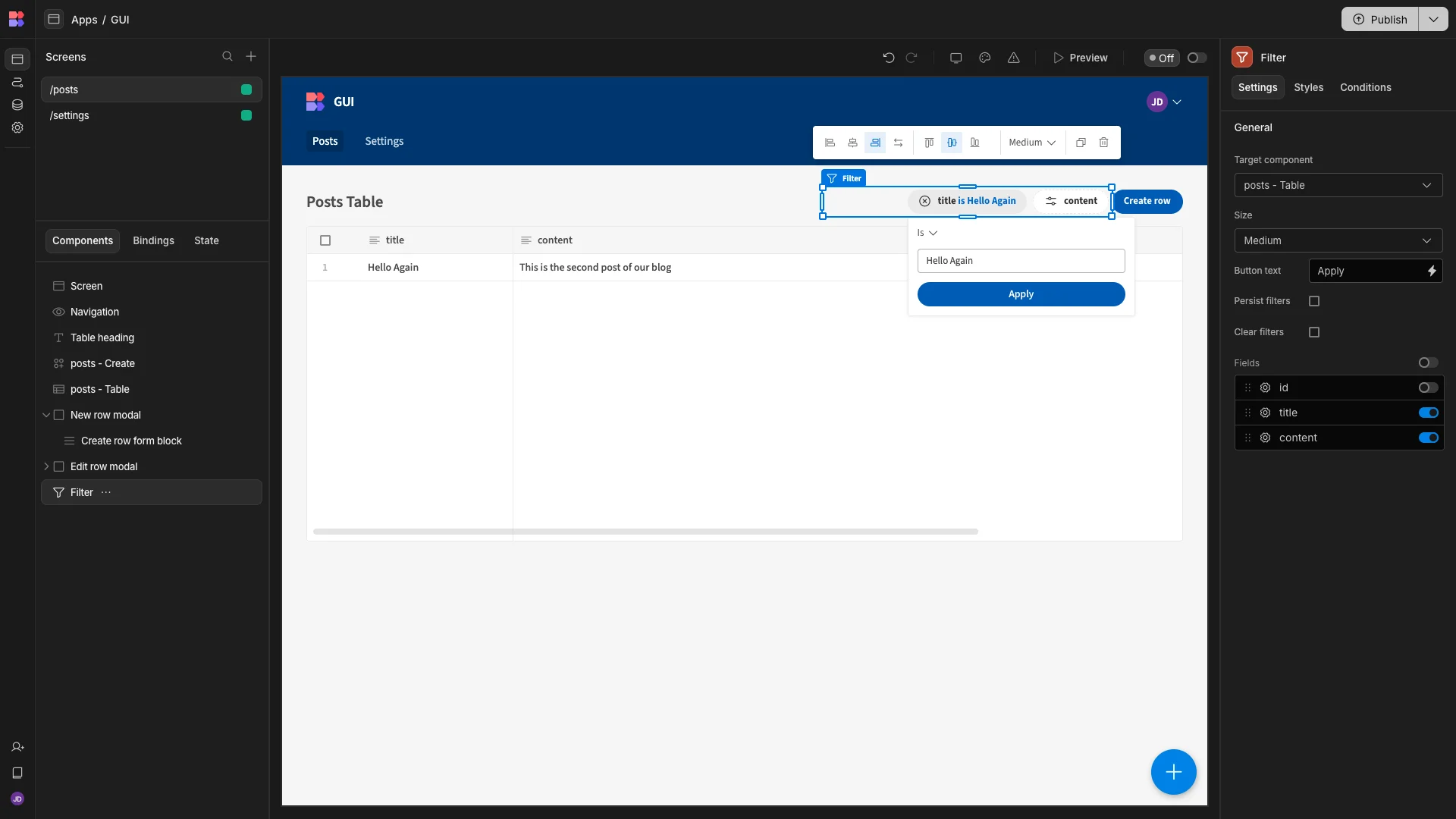Viewport: 1456px width, 819px height.
Task: Click the Apps breadcrumb link
Action: click(x=84, y=20)
